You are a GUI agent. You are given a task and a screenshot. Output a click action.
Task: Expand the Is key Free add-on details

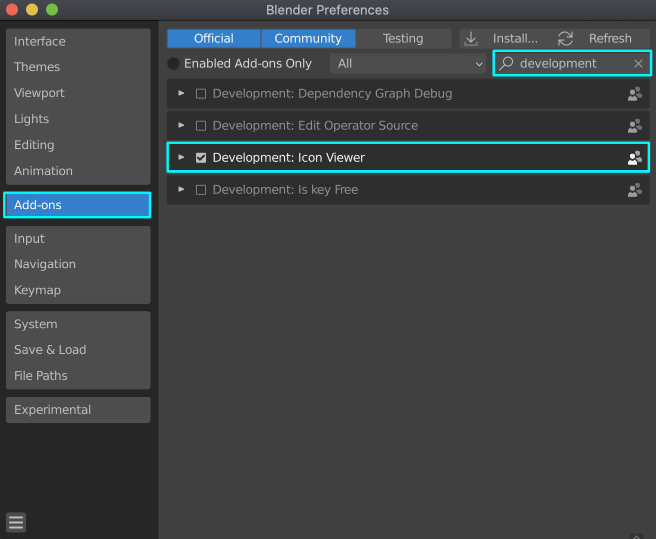pos(181,189)
